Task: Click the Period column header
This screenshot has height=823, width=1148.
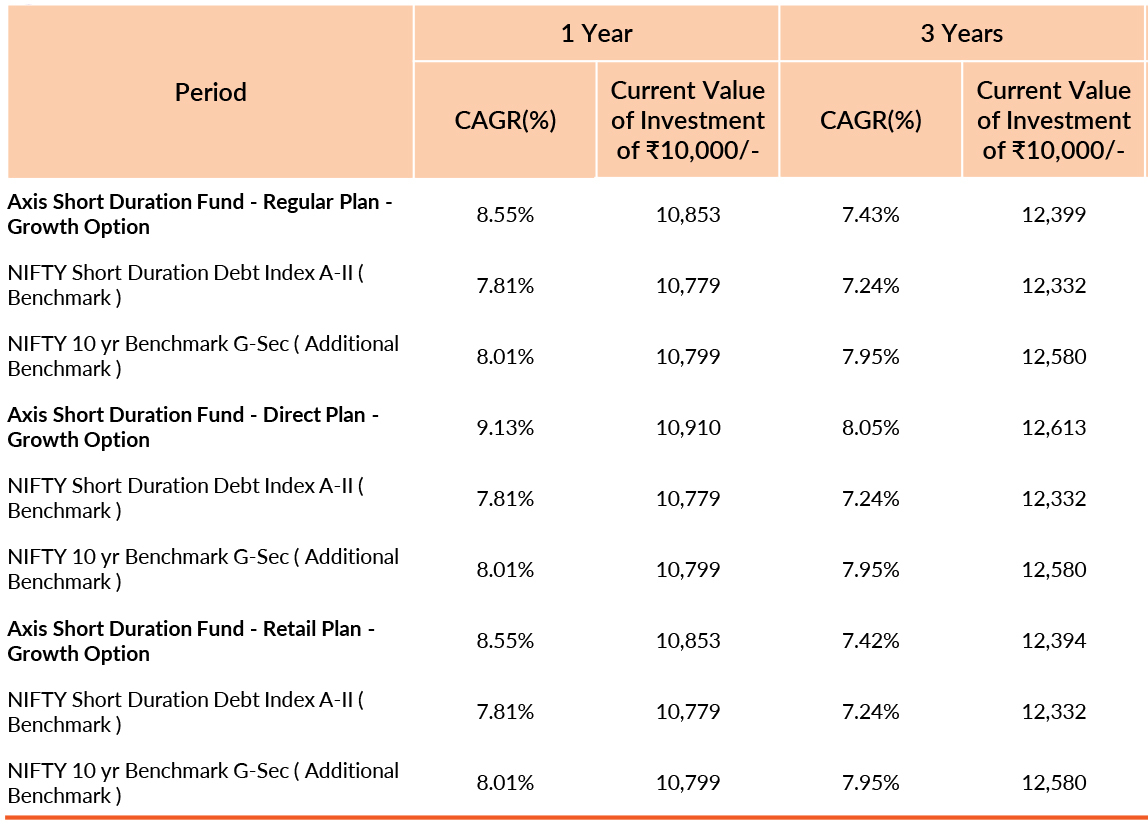Action: (210, 92)
